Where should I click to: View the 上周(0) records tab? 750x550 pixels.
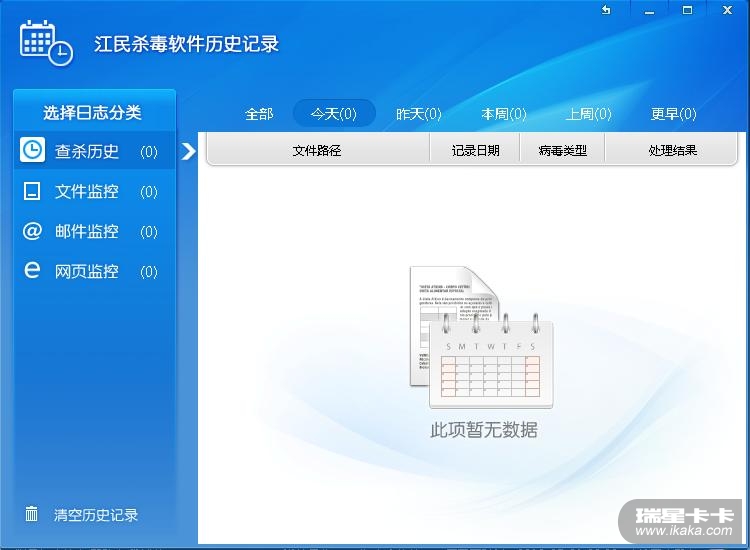tap(588, 114)
